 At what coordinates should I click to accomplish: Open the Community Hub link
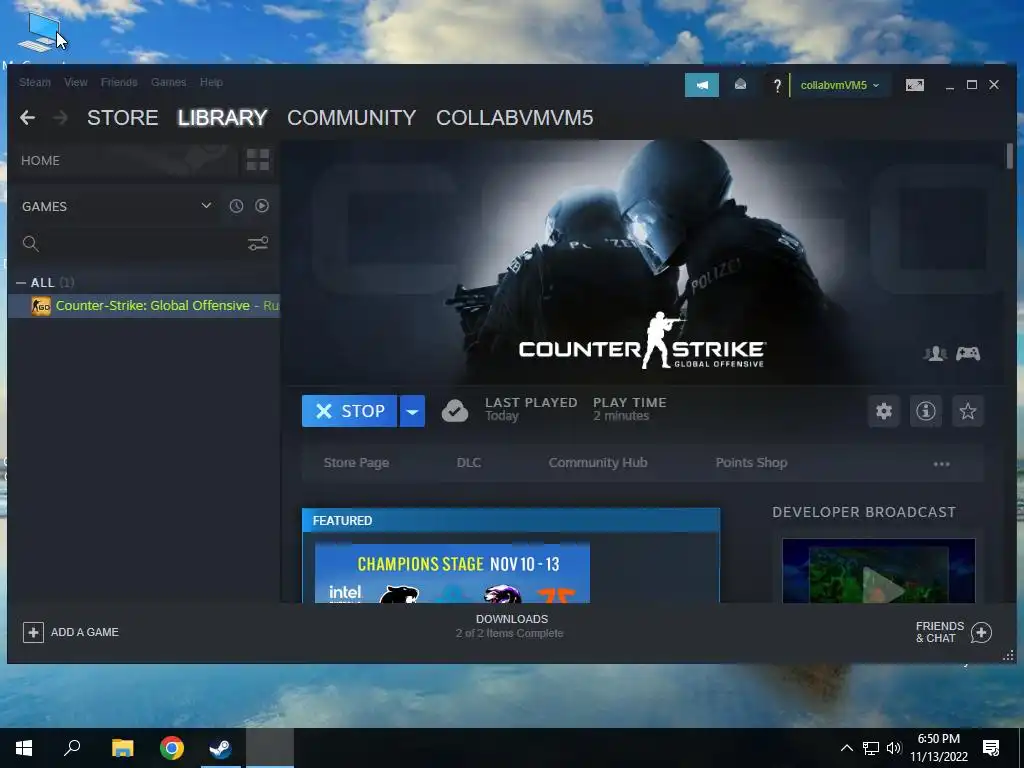pyautogui.click(x=598, y=462)
